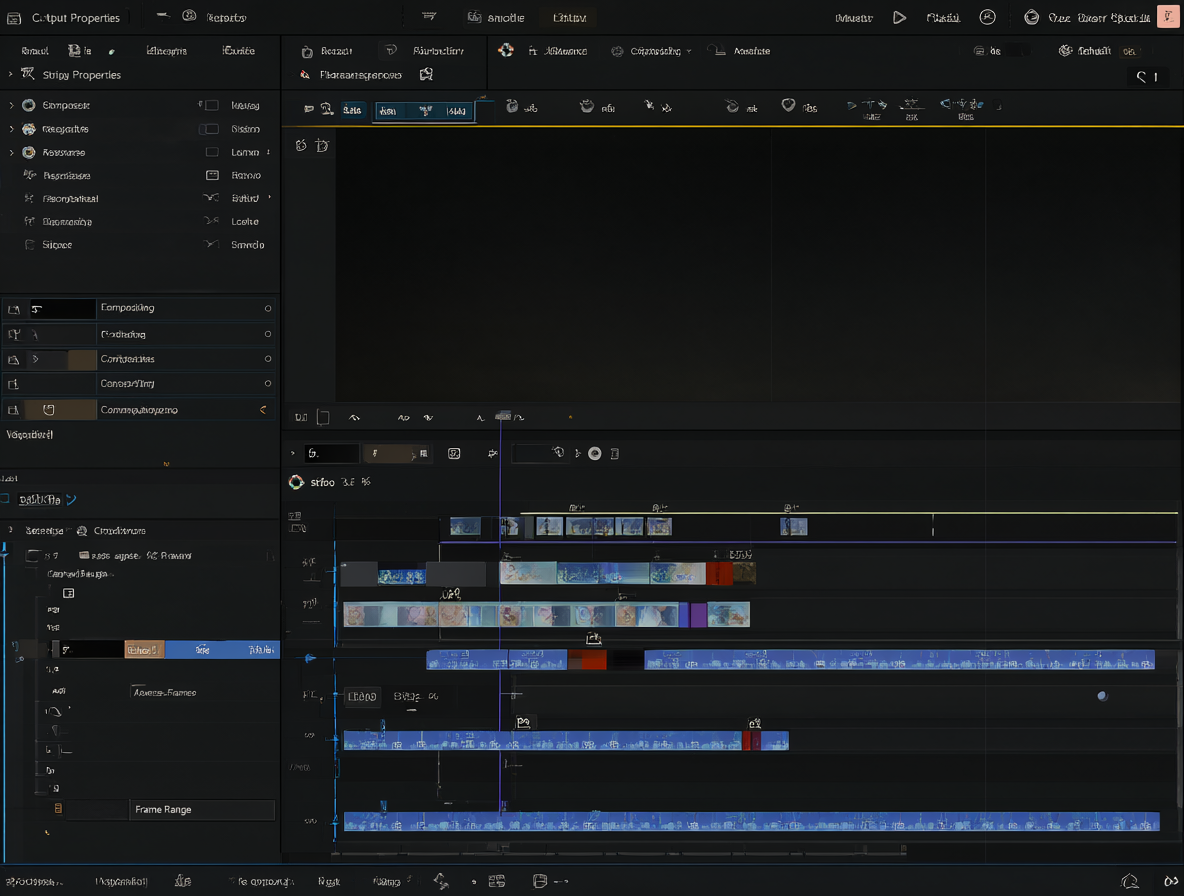Image resolution: width=1184 pixels, height=896 pixels.
Task: Toggle the empty checkbox in the third properties row
Action: pyautogui.click(x=212, y=152)
